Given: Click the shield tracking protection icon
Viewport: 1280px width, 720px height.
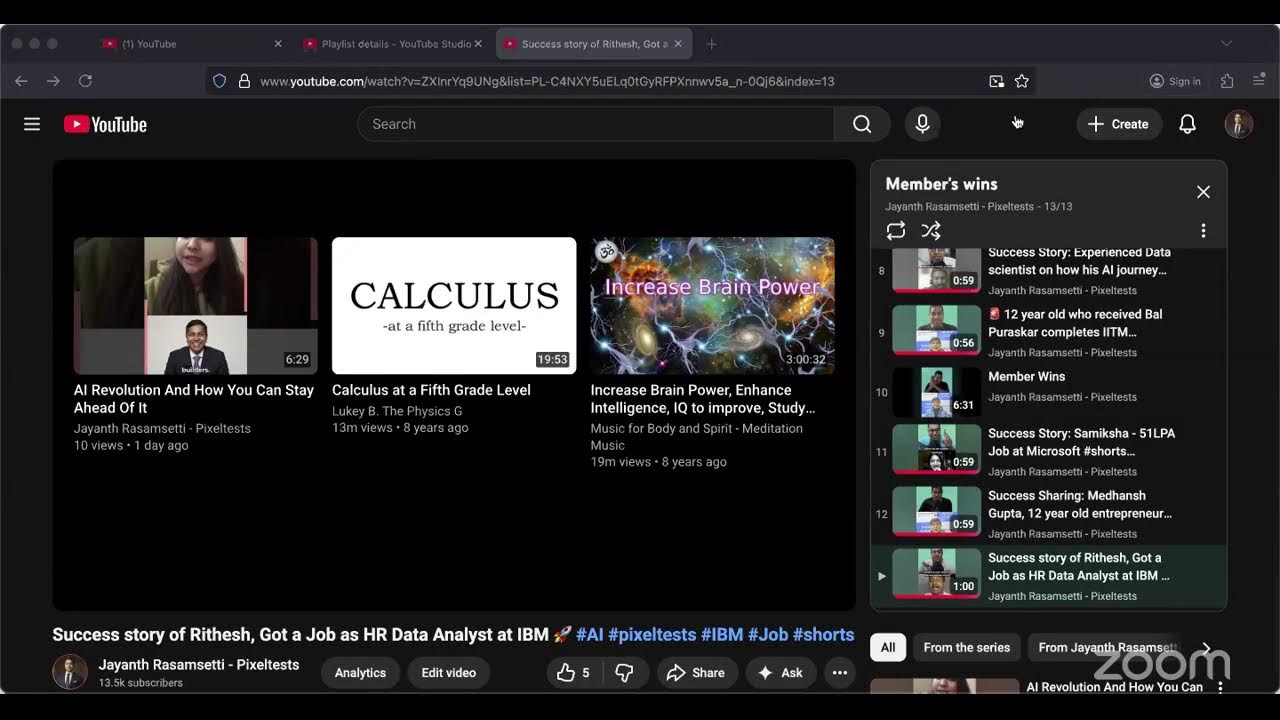Looking at the screenshot, I should (220, 81).
